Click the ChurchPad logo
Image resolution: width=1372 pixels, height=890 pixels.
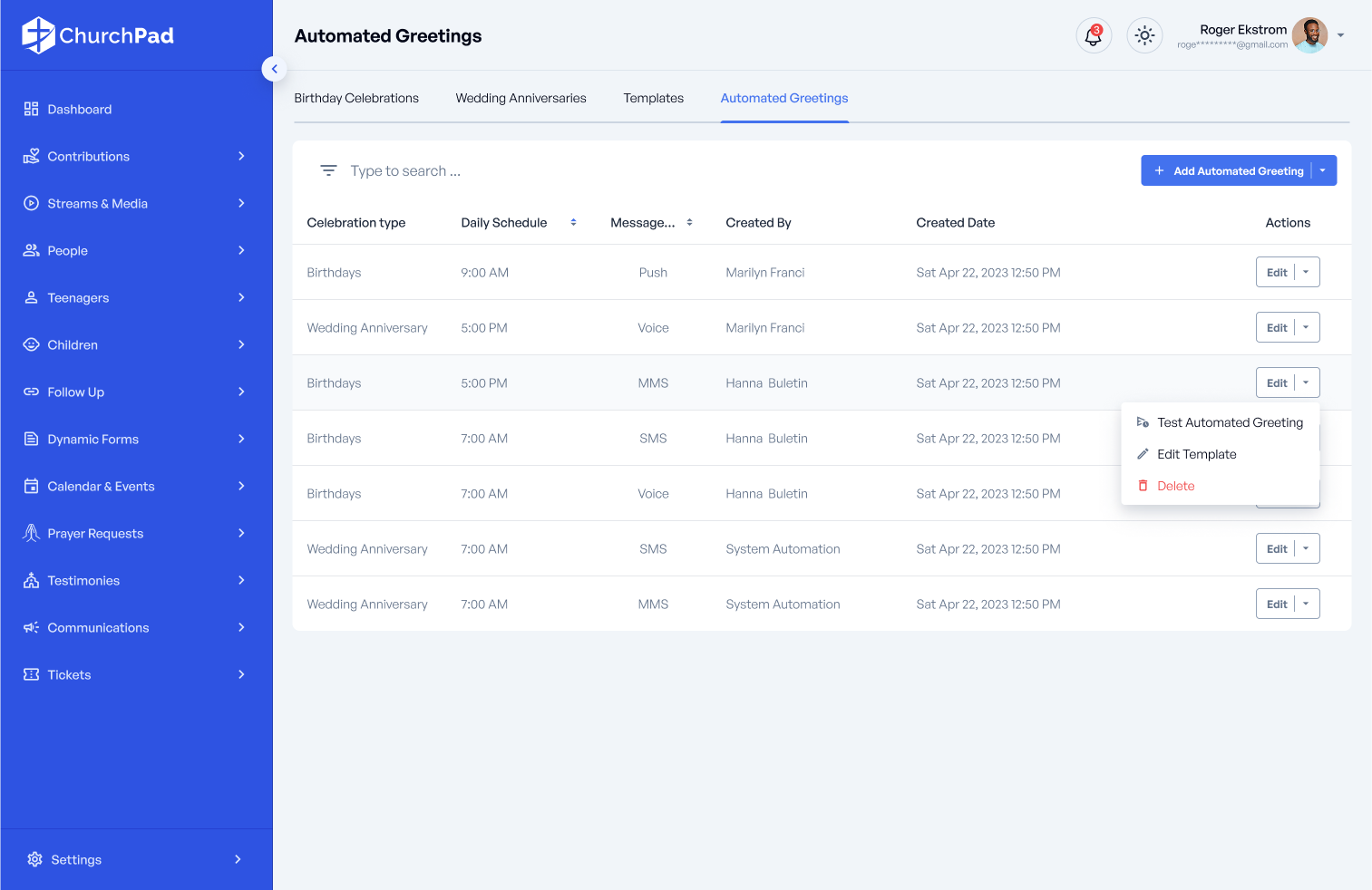click(98, 35)
